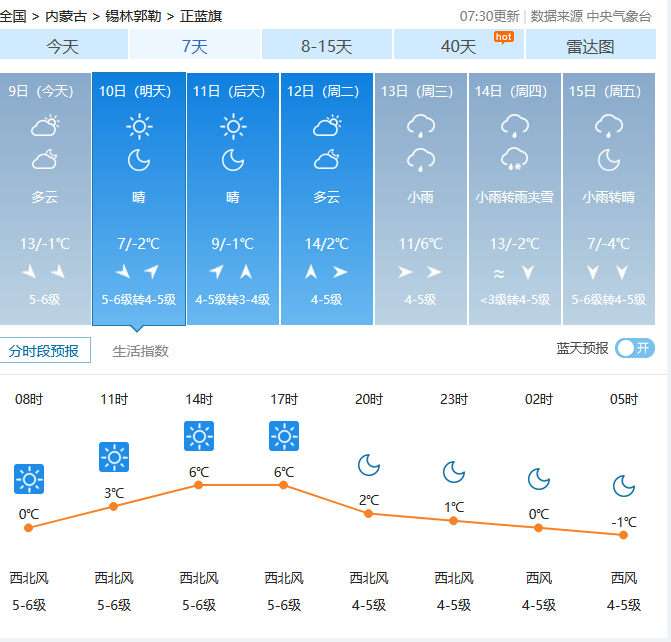Click the moon icon at 20时
Viewport: 671px width, 642px height.
point(369,465)
